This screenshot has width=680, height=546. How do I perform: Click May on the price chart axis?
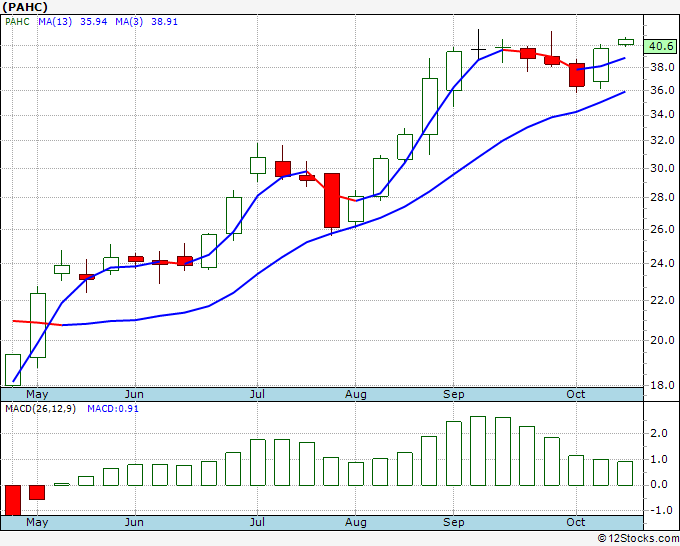[37, 395]
